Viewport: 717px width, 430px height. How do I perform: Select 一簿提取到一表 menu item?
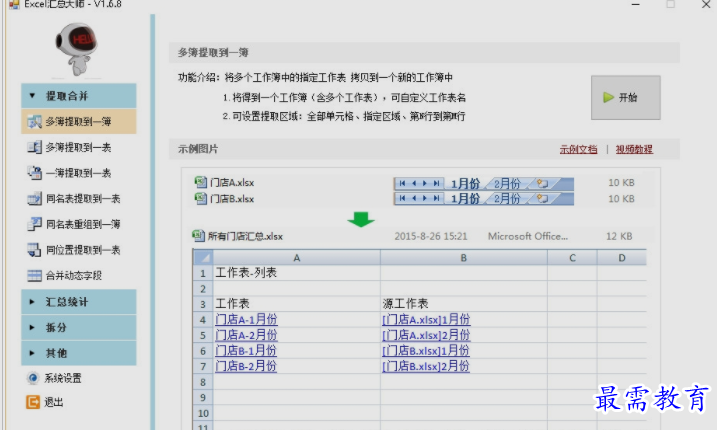[79, 173]
